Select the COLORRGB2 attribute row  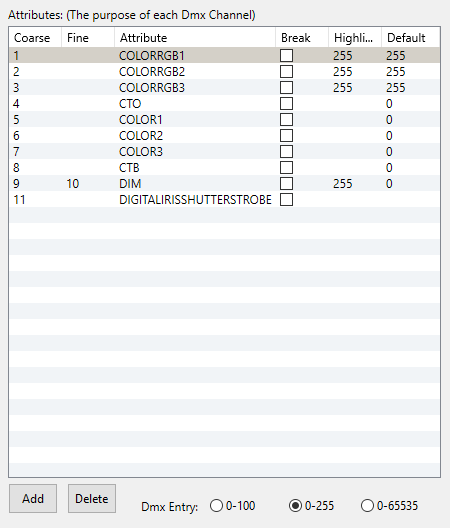coord(224,71)
